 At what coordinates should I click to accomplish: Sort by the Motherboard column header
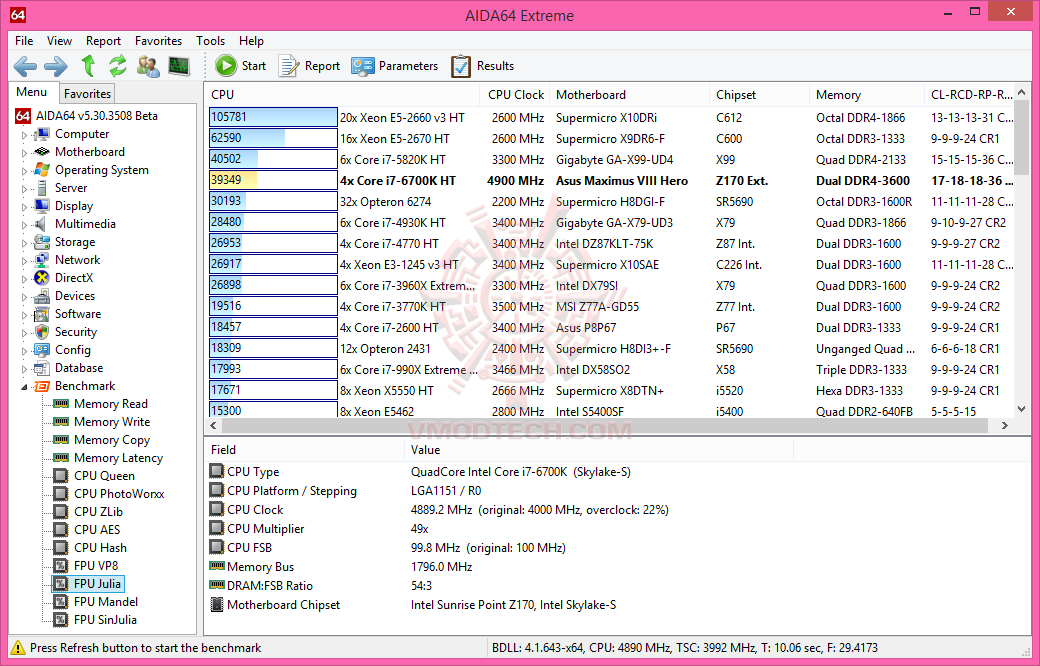[x=629, y=95]
